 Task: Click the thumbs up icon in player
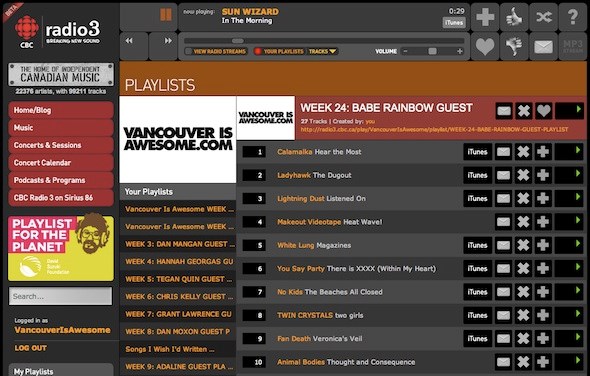click(514, 17)
